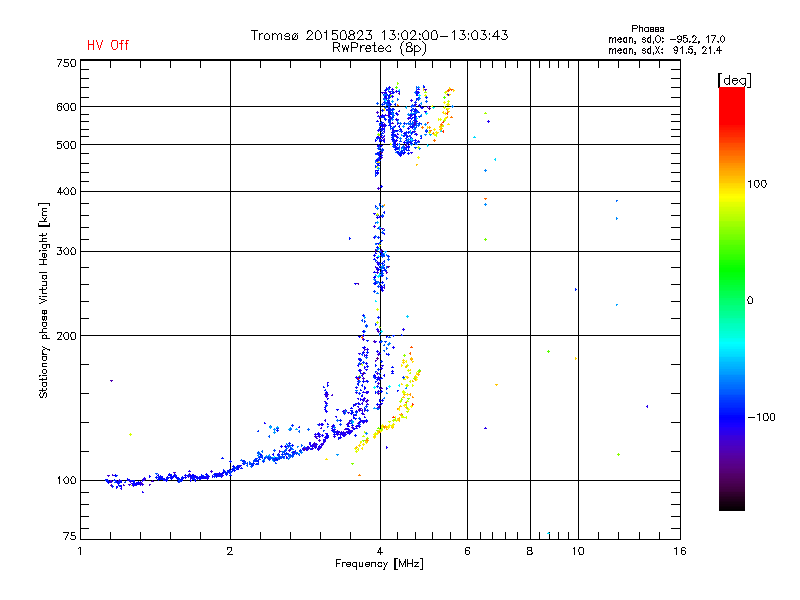The height and width of the screenshot is (600, 800).
Task: Click the 4 frequency axis label
Action: pyautogui.click(x=380, y=551)
